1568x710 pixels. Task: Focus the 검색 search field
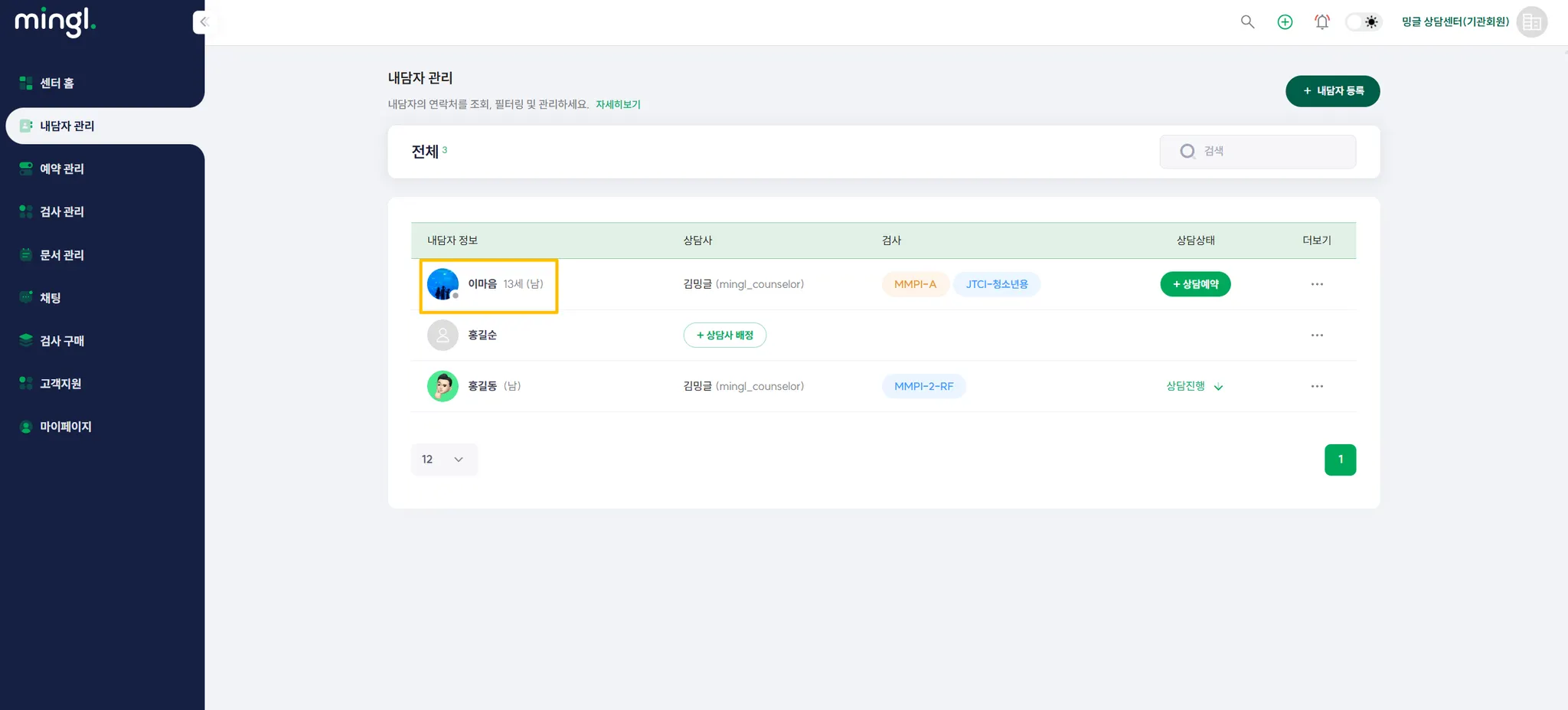[1257, 152]
